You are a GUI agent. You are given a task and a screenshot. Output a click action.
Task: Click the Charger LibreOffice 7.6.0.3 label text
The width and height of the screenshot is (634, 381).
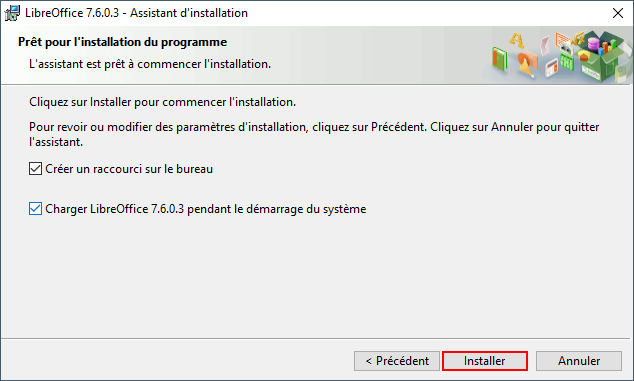114,209
